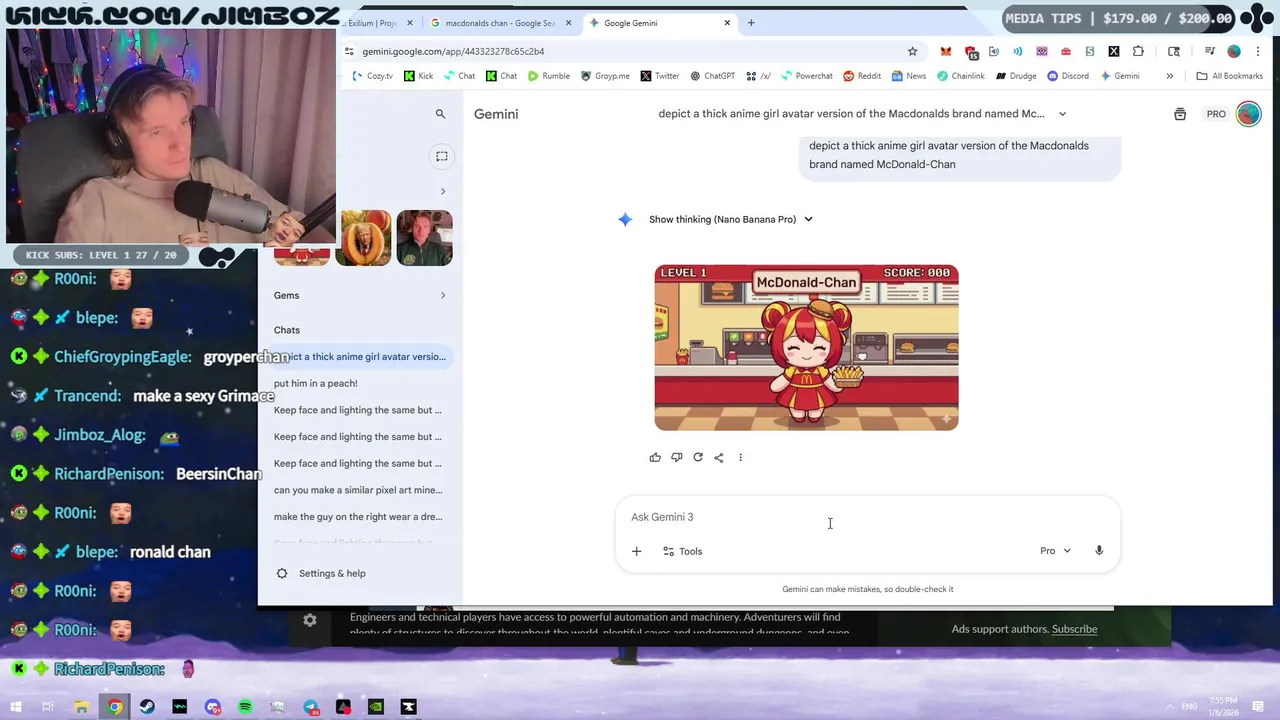The image size is (1280, 720).
Task: Click the address bar URL
Action: pos(454,51)
